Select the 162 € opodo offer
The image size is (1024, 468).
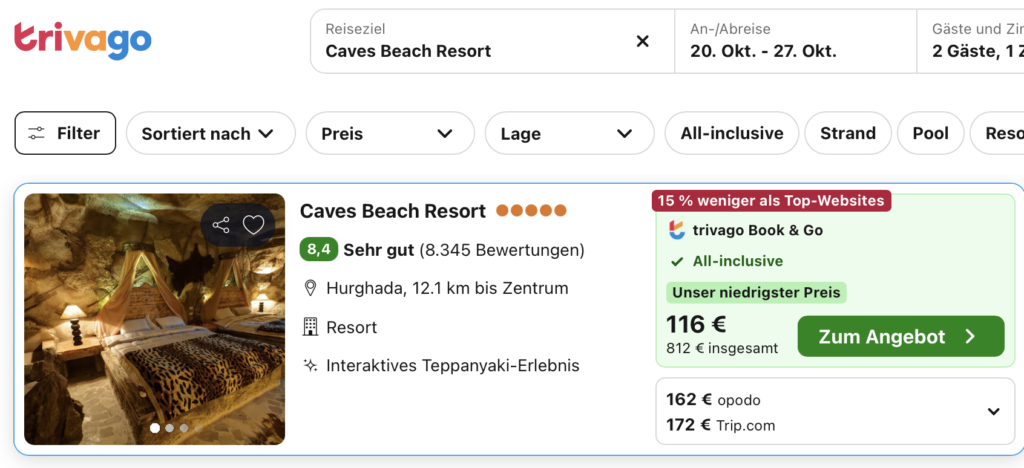[713, 399]
